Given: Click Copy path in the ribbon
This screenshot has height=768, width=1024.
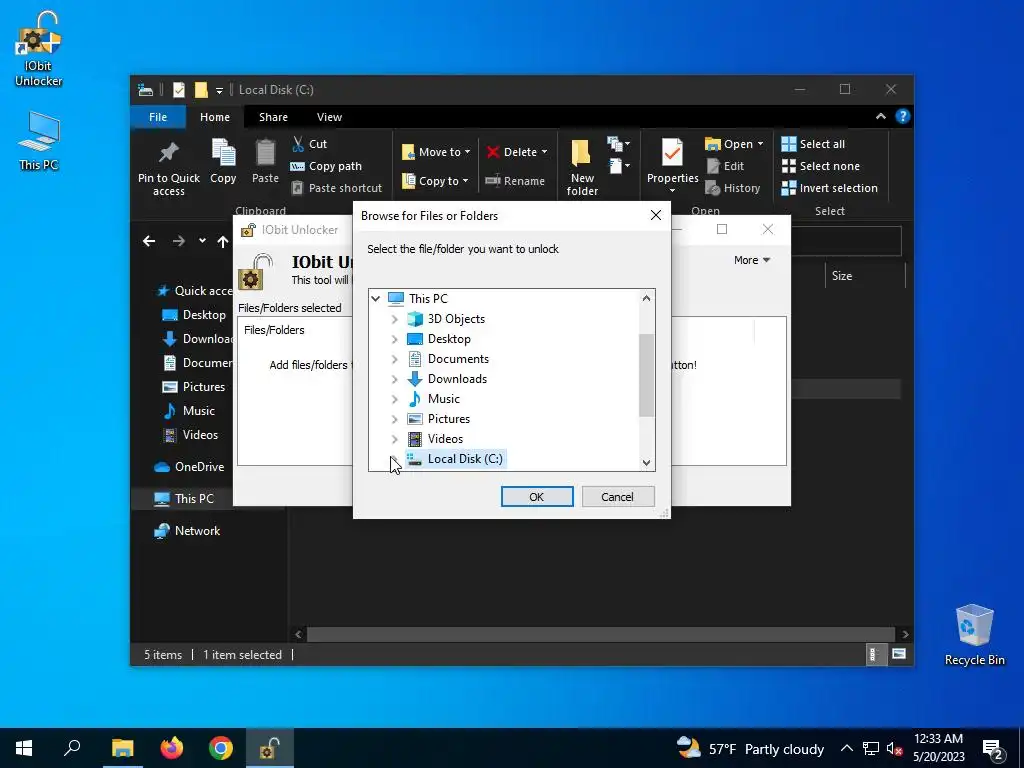Looking at the screenshot, I should click(327, 166).
